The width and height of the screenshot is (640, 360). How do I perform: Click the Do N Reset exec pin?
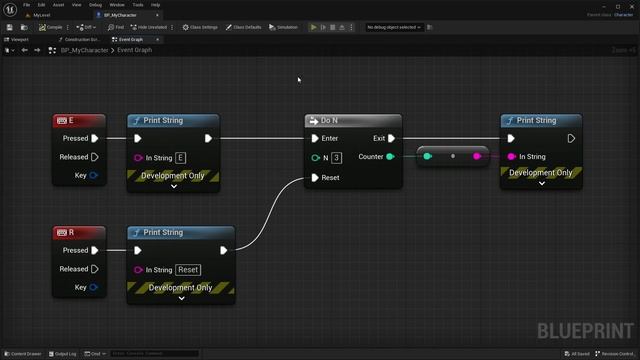[315, 178]
